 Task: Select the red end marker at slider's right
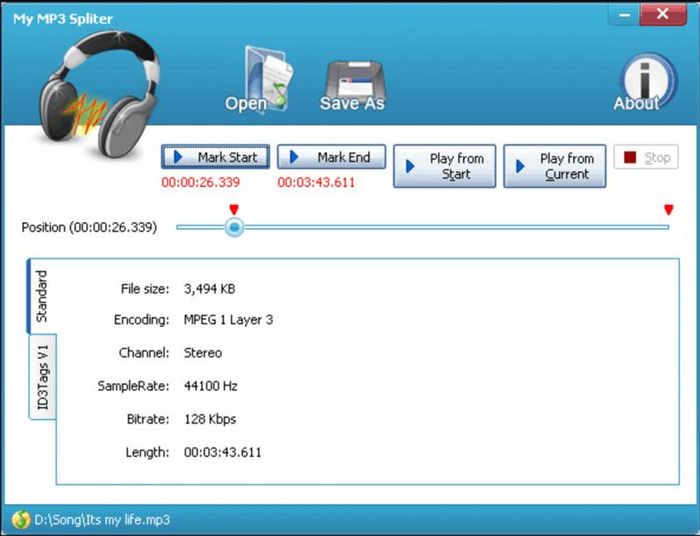[668, 209]
